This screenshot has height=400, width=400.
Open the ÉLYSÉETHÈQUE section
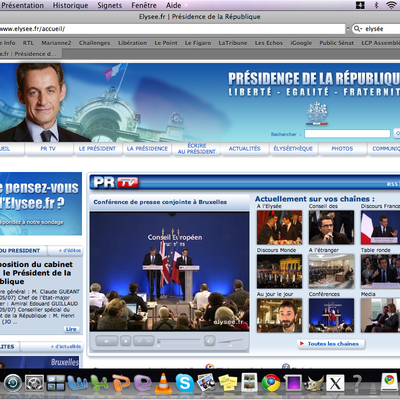pyautogui.click(x=293, y=149)
